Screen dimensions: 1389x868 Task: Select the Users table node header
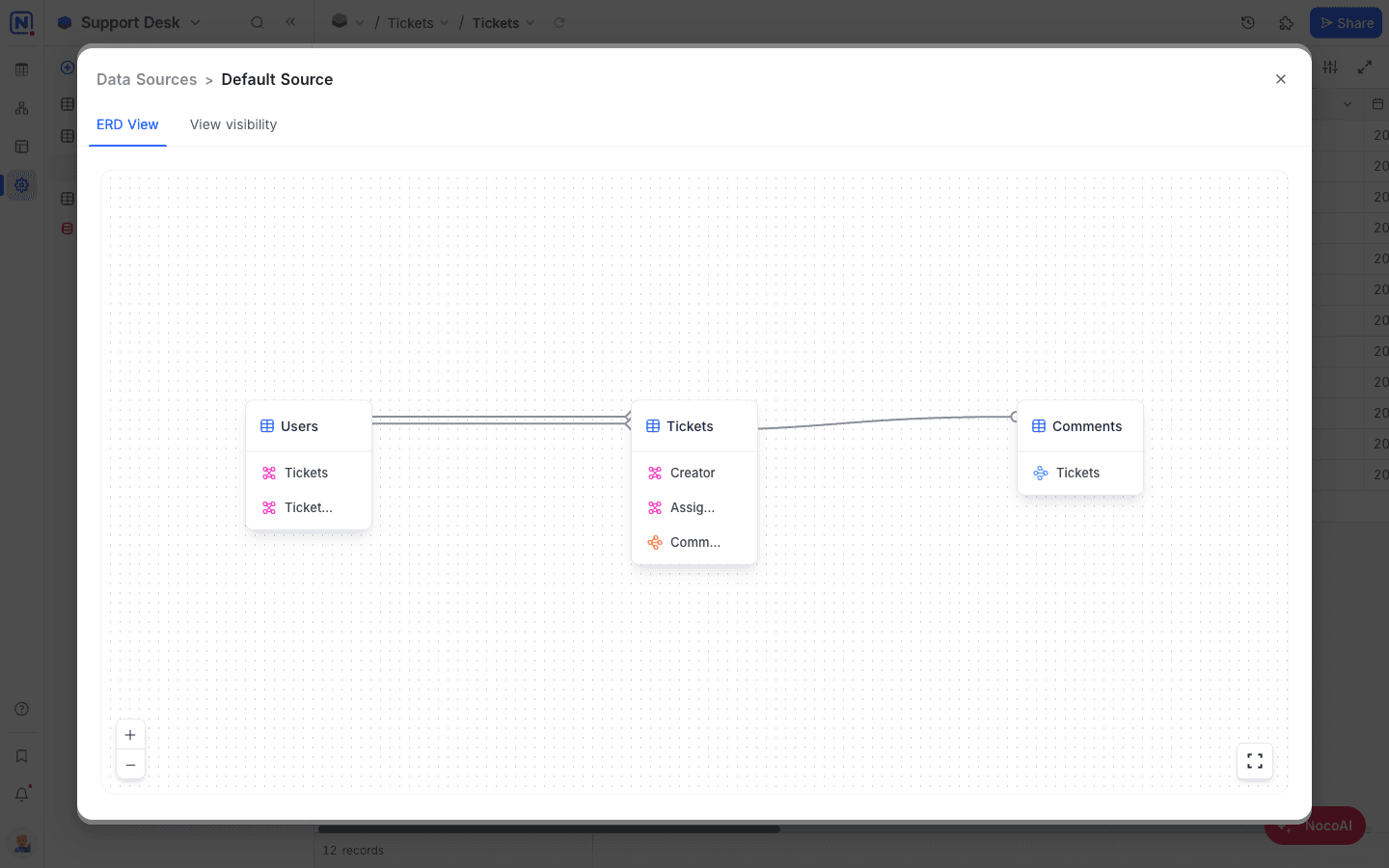(309, 426)
